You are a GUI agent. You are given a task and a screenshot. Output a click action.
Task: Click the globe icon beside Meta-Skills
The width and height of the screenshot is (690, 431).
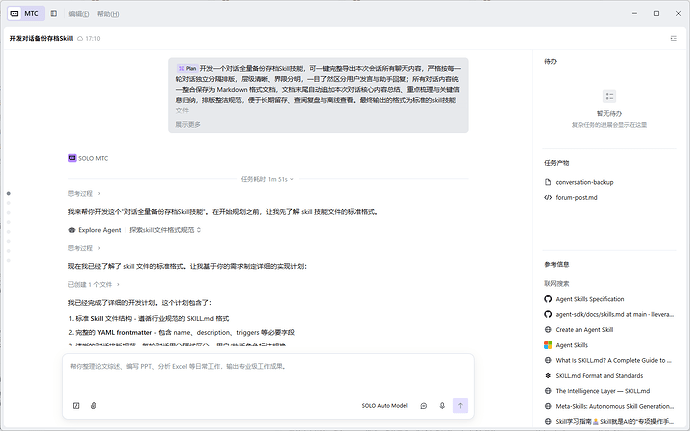click(548, 406)
